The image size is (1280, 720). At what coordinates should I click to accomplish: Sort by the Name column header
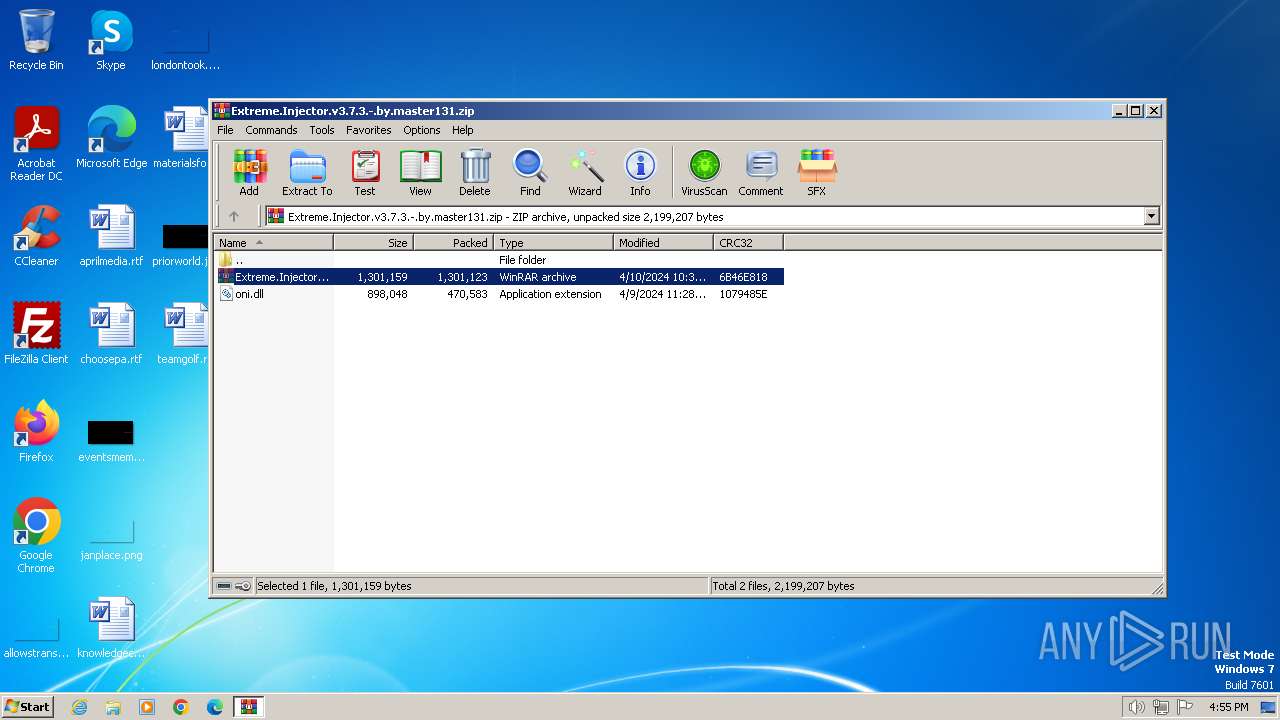click(x=274, y=243)
